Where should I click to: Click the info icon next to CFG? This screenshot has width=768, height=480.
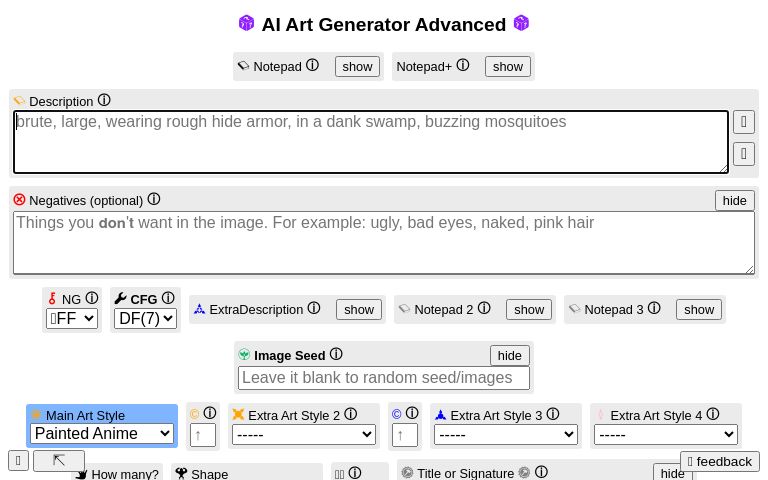click(x=168, y=299)
